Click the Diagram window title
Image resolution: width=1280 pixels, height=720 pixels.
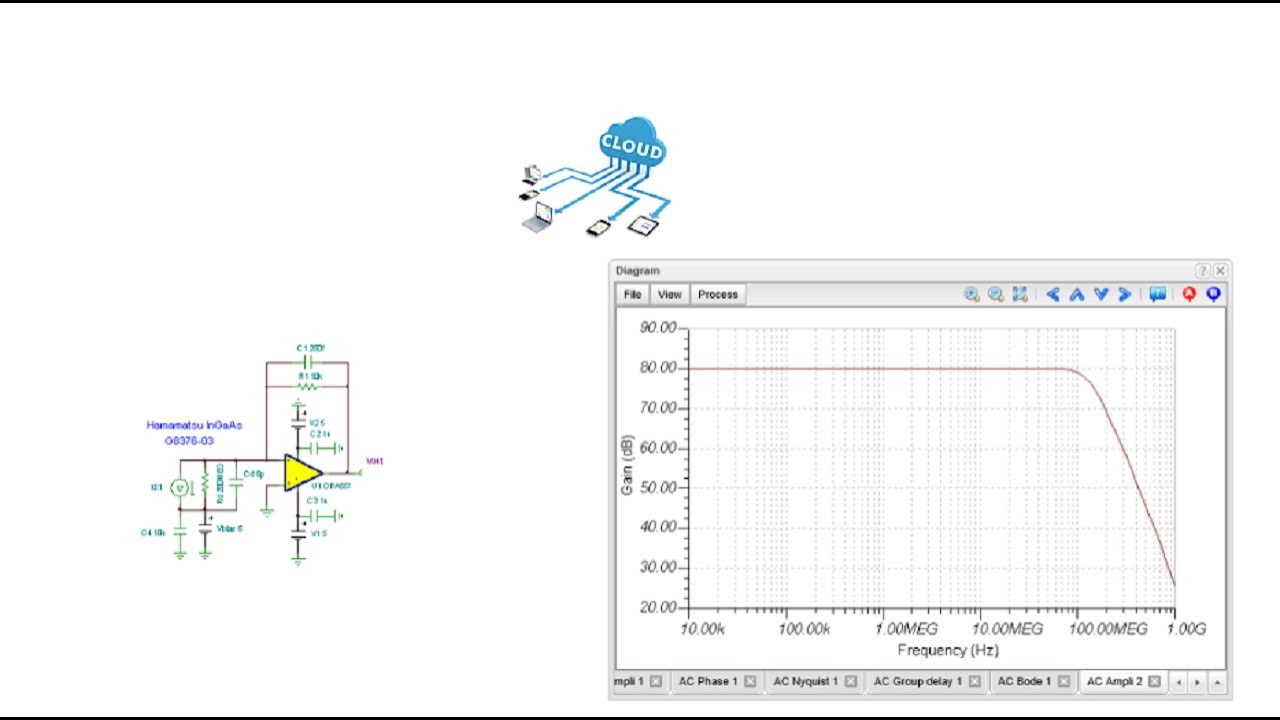tap(637, 271)
